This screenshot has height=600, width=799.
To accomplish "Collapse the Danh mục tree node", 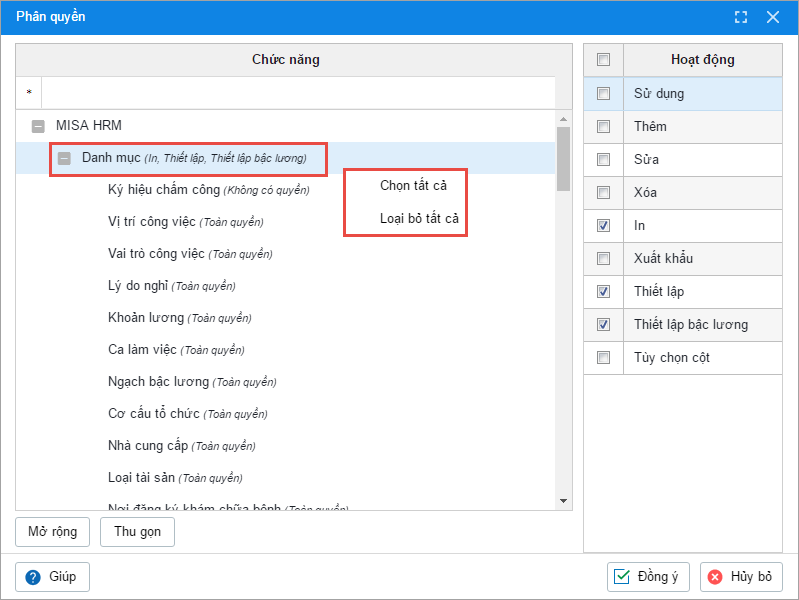I will tap(64, 158).
